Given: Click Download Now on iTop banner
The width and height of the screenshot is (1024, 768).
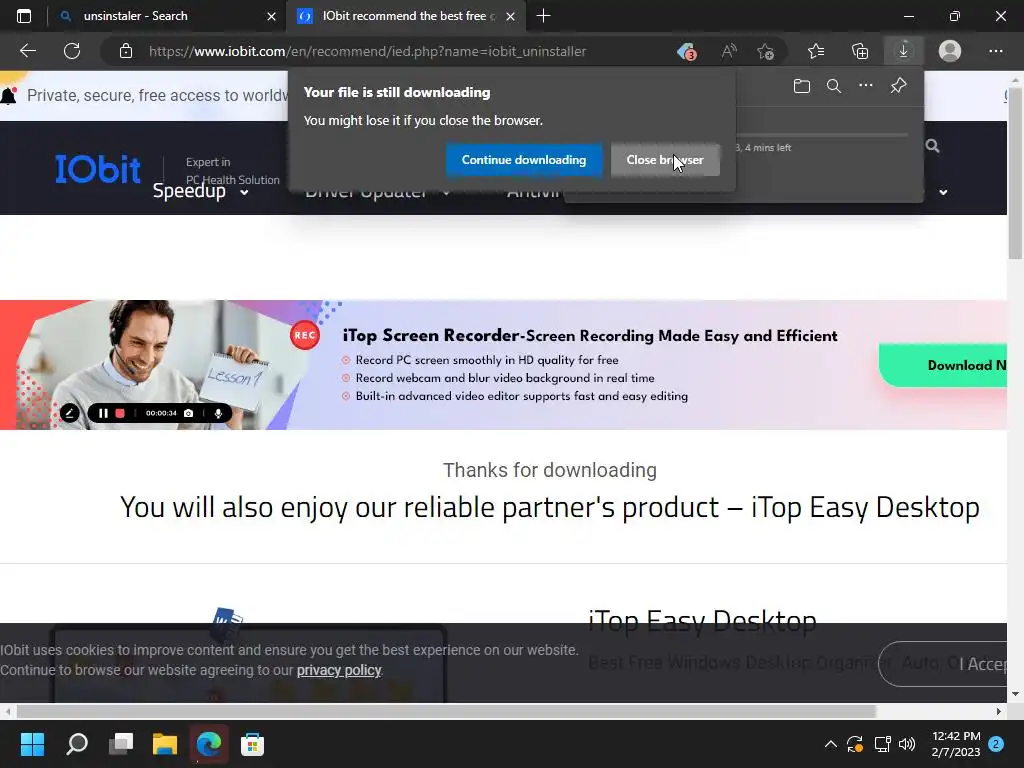Looking at the screenshot, I should click(x=944, y=365).
